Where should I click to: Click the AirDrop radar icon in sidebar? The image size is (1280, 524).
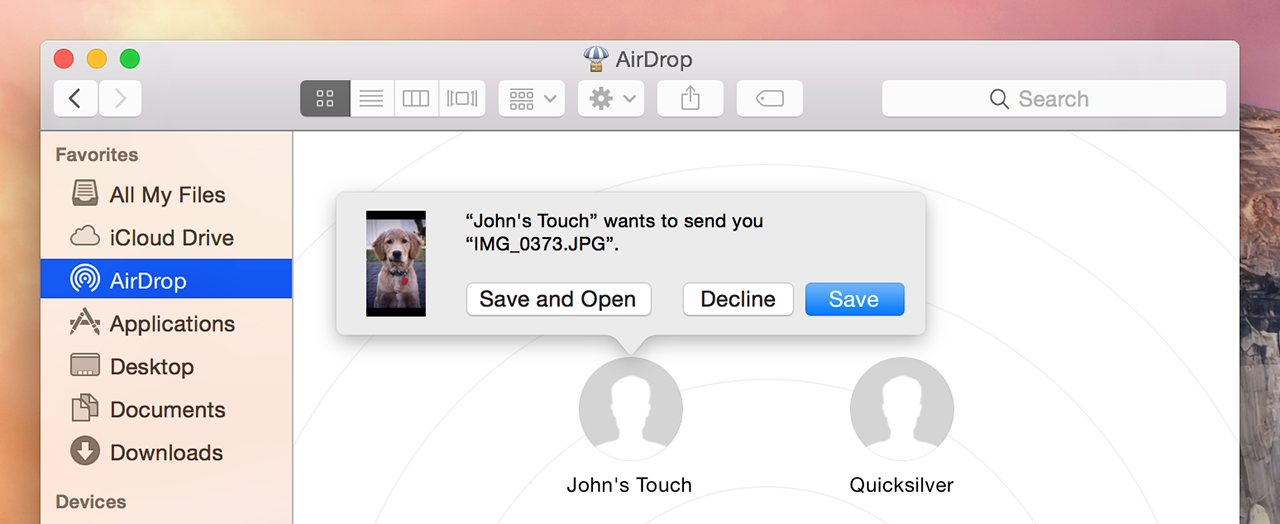point(85,279)
